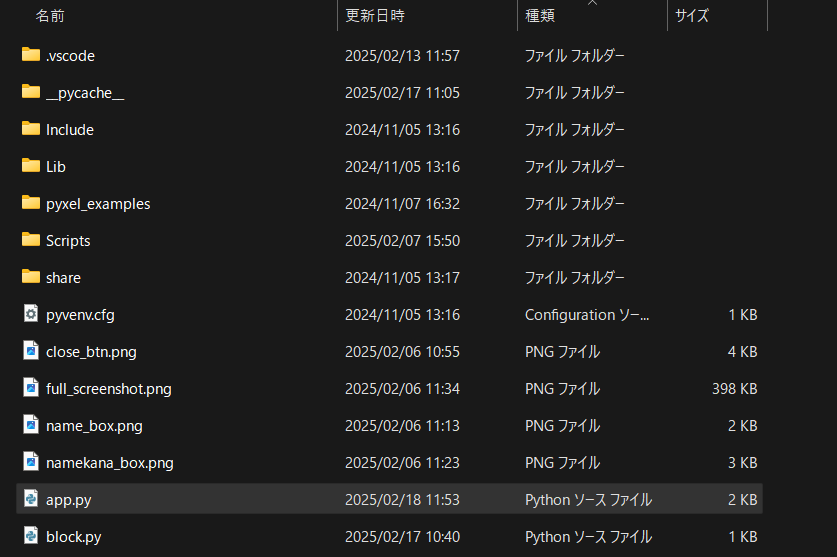The image size is (837, 557).
Task: Select the Include folder name
Action: tap(70, 130)
